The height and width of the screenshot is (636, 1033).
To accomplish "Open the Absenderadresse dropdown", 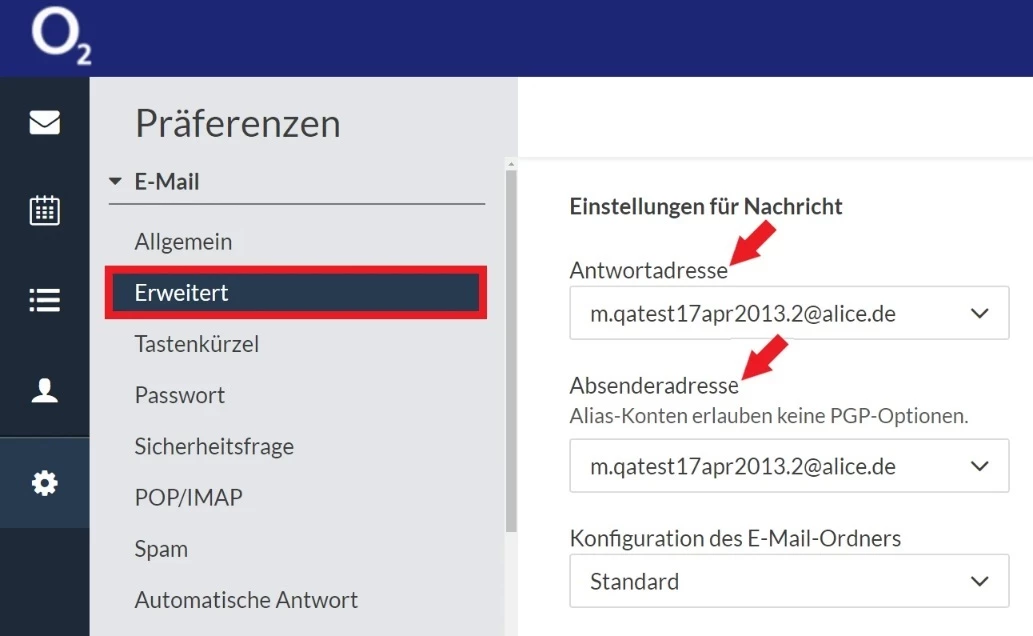I will point(788,466).
